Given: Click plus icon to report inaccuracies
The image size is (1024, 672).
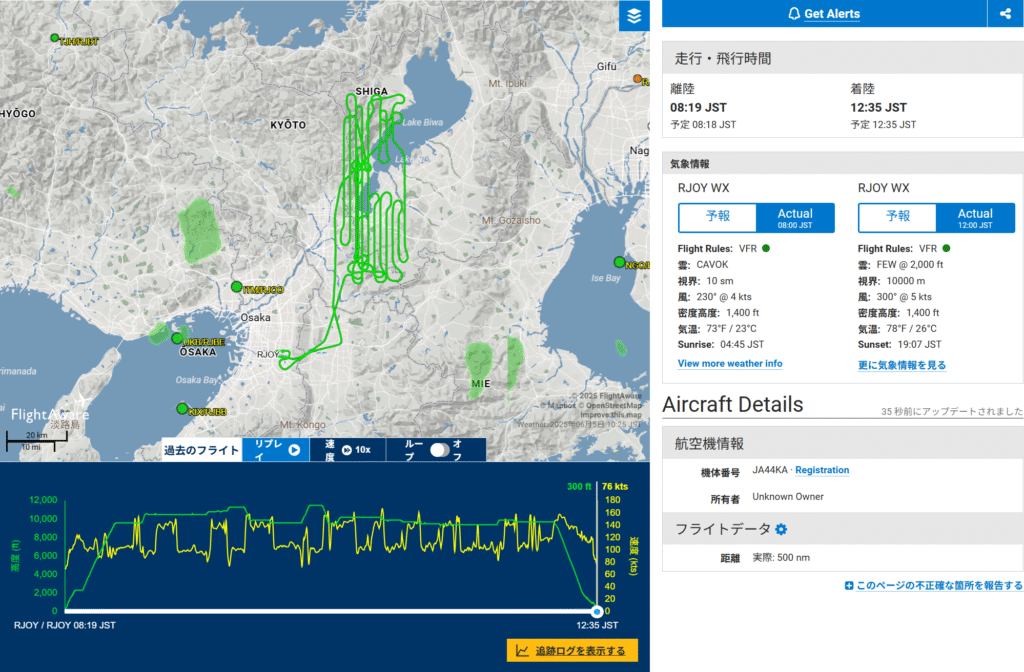Looking at the screenshot, I should tap(849, 586).
